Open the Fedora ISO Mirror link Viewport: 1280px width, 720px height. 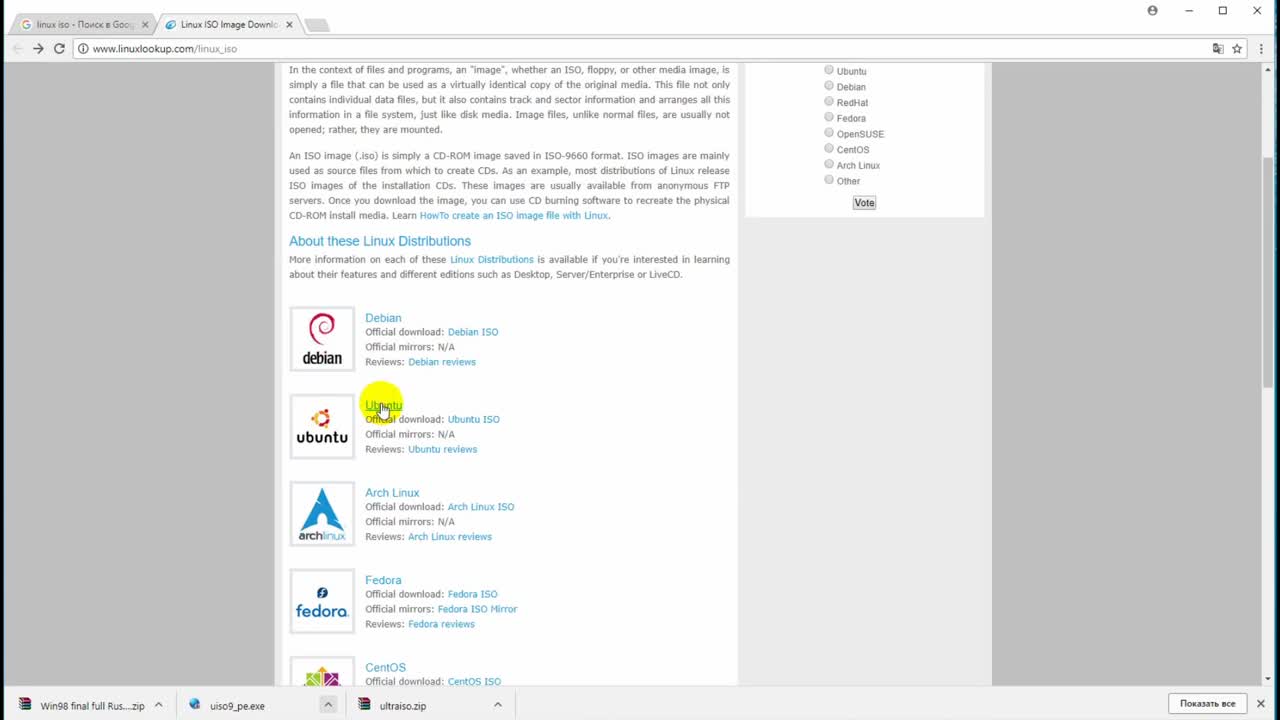pos(477,609)
